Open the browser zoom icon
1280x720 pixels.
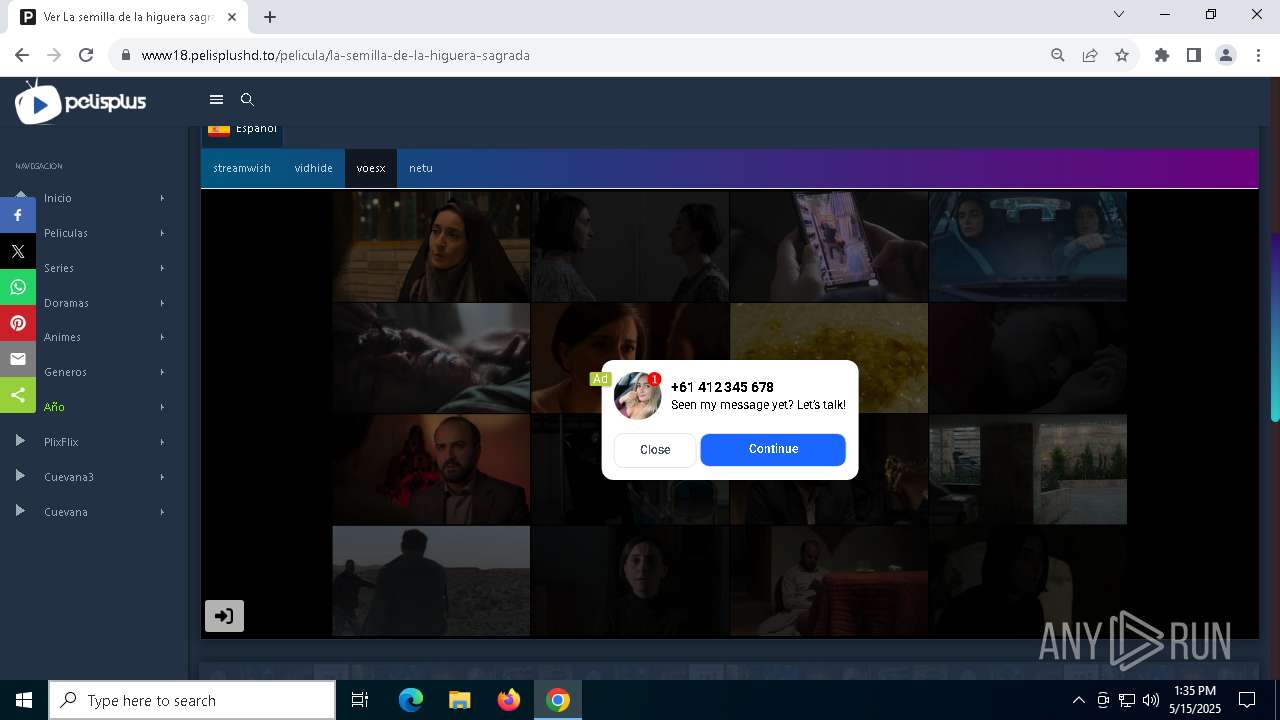1058,55
